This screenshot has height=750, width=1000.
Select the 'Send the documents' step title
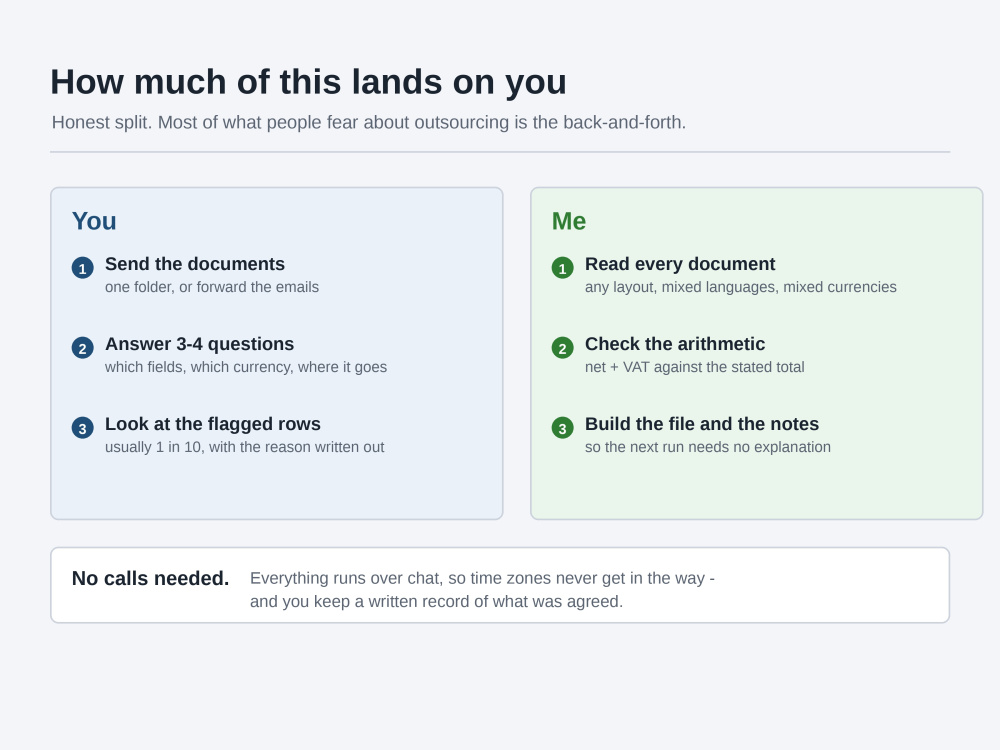pos(195,264)
